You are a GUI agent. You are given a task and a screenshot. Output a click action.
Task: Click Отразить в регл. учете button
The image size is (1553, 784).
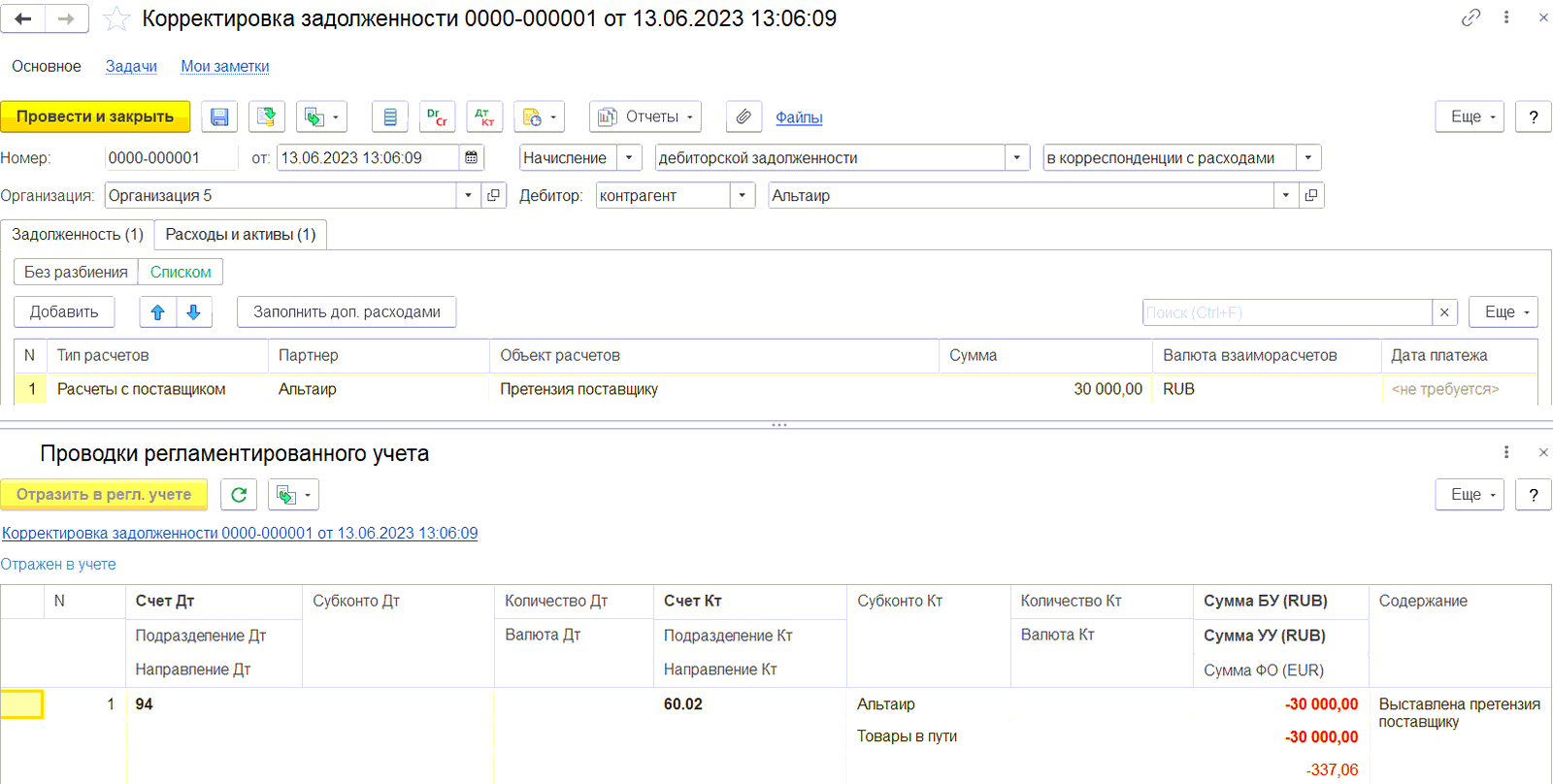click(104, 495)
